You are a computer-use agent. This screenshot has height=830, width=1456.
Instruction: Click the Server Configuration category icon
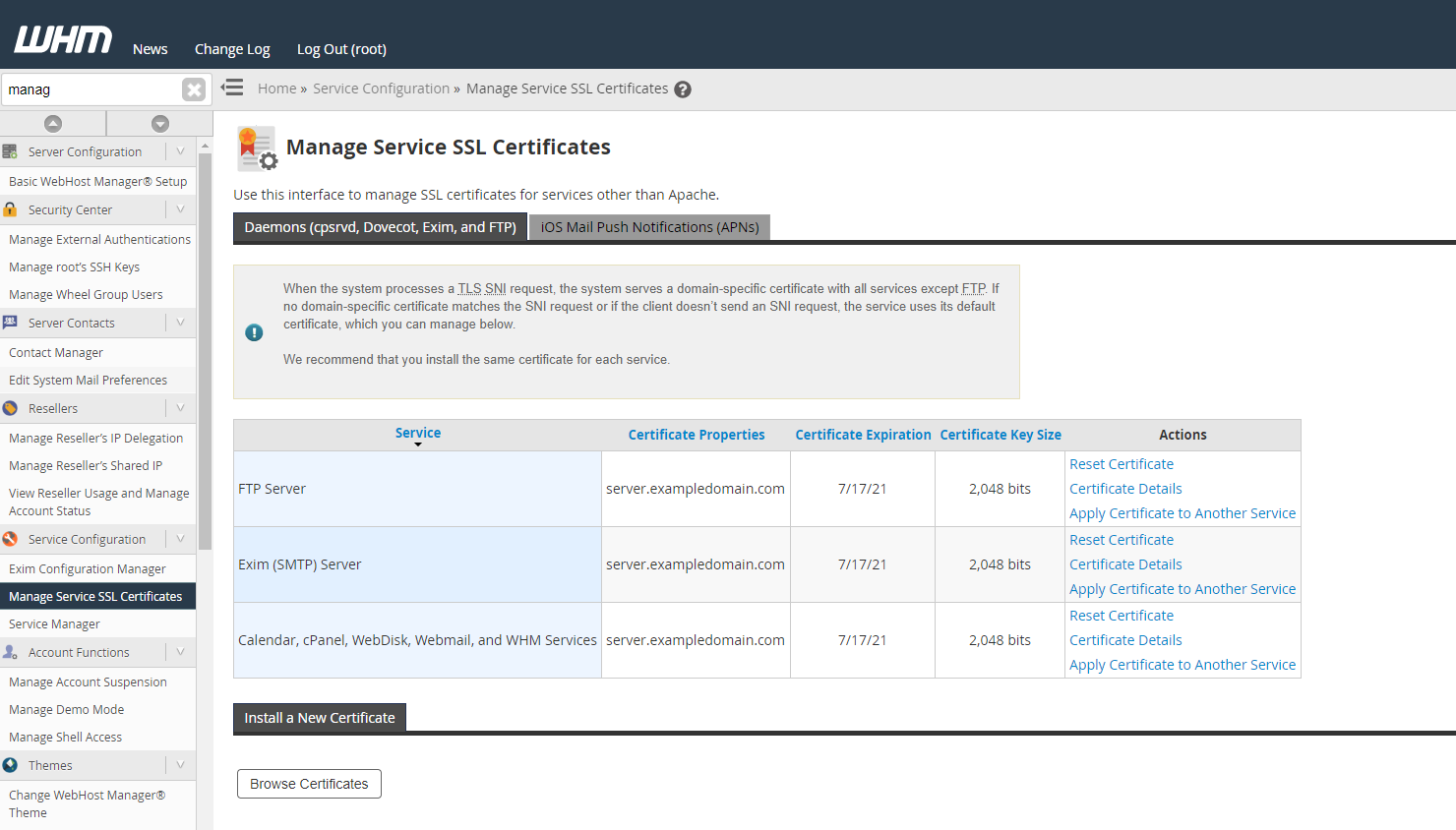point(10,151)
